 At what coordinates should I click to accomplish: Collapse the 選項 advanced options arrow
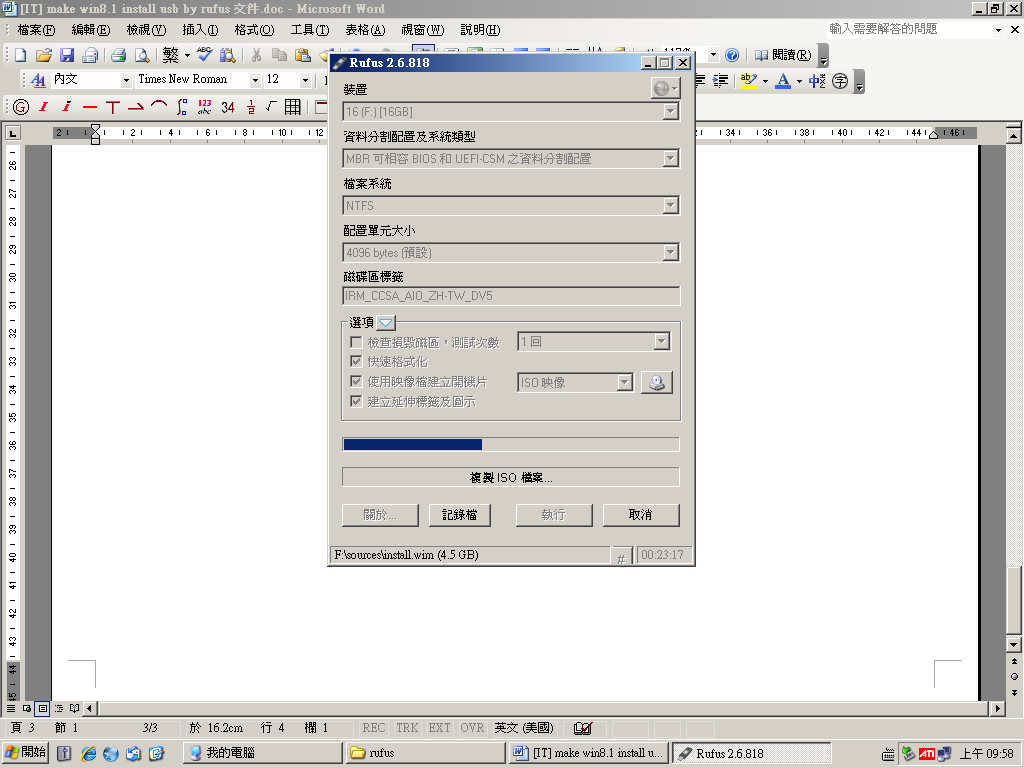pyautogui.click(x=386, y=323)
